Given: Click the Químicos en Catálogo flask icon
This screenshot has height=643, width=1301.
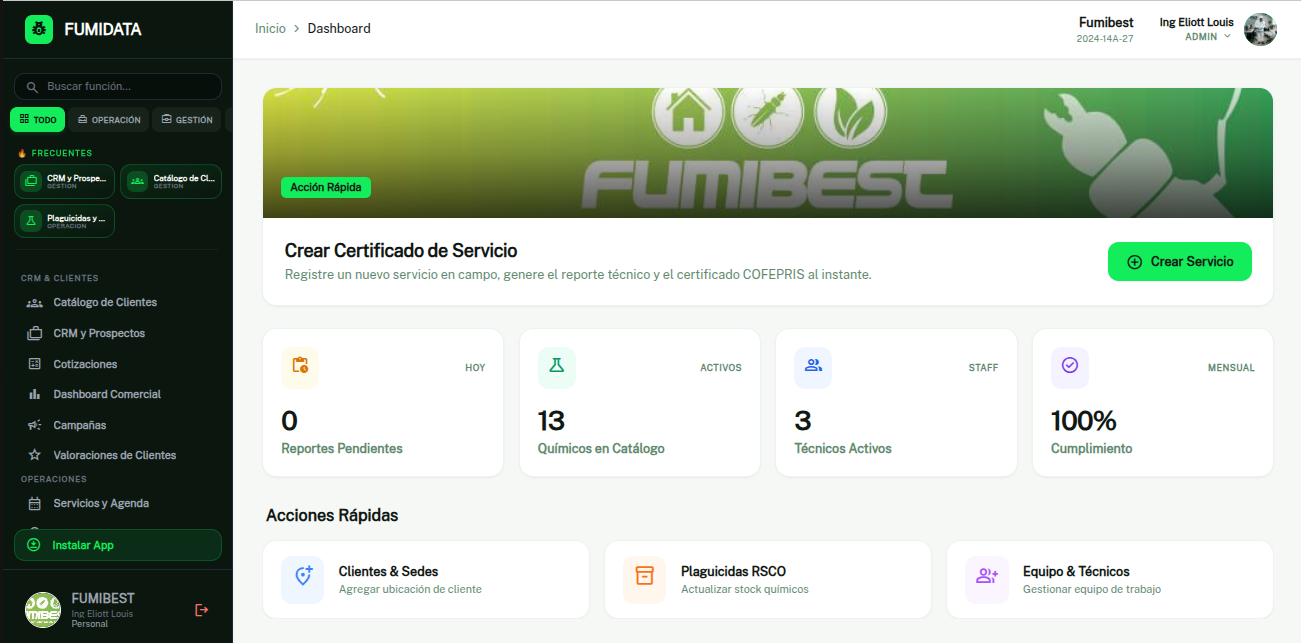Looking at the screenshot, I should click(x=556, y=366).
